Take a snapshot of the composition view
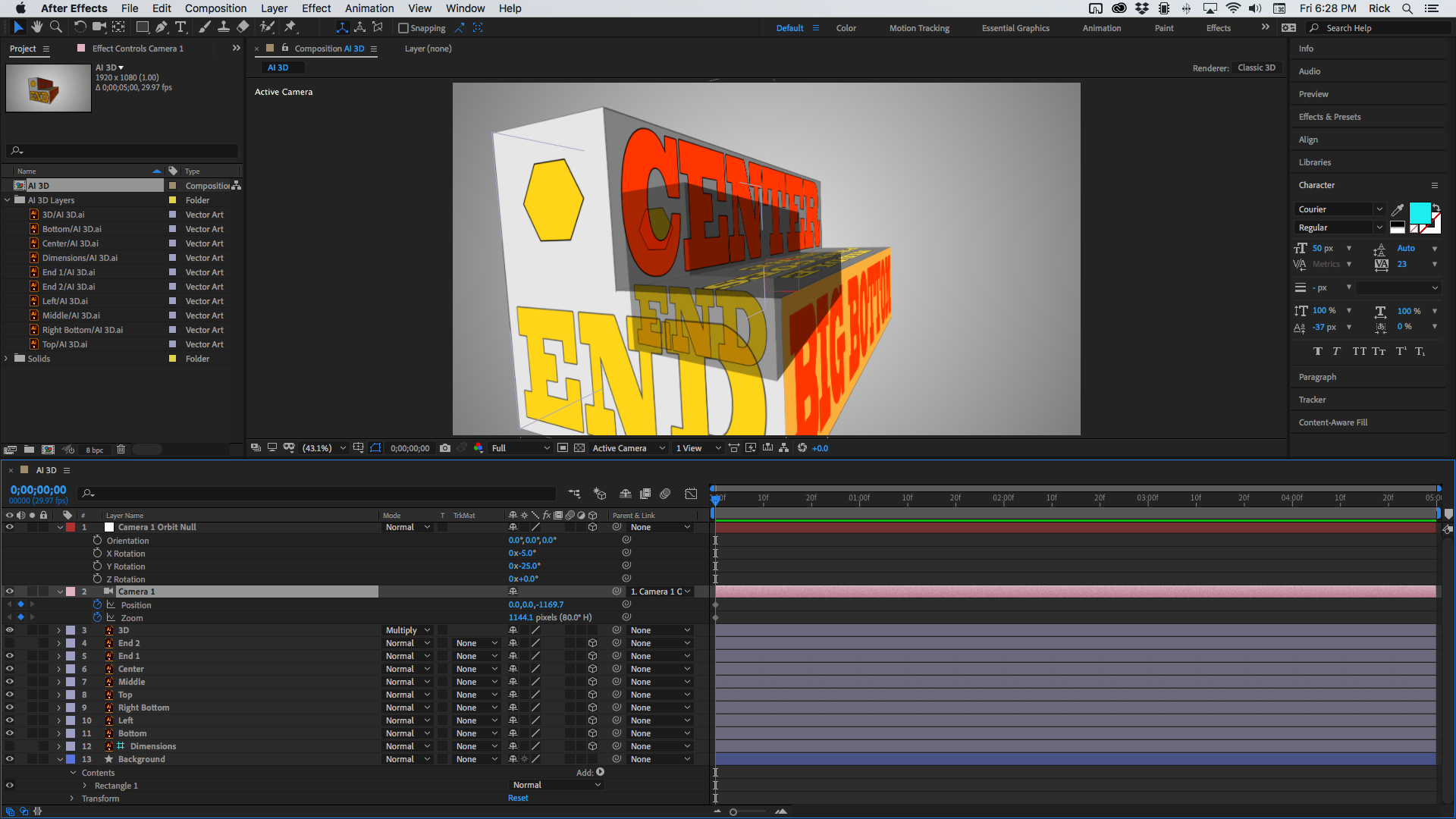Screen dimensions: 1456x819 445,447
